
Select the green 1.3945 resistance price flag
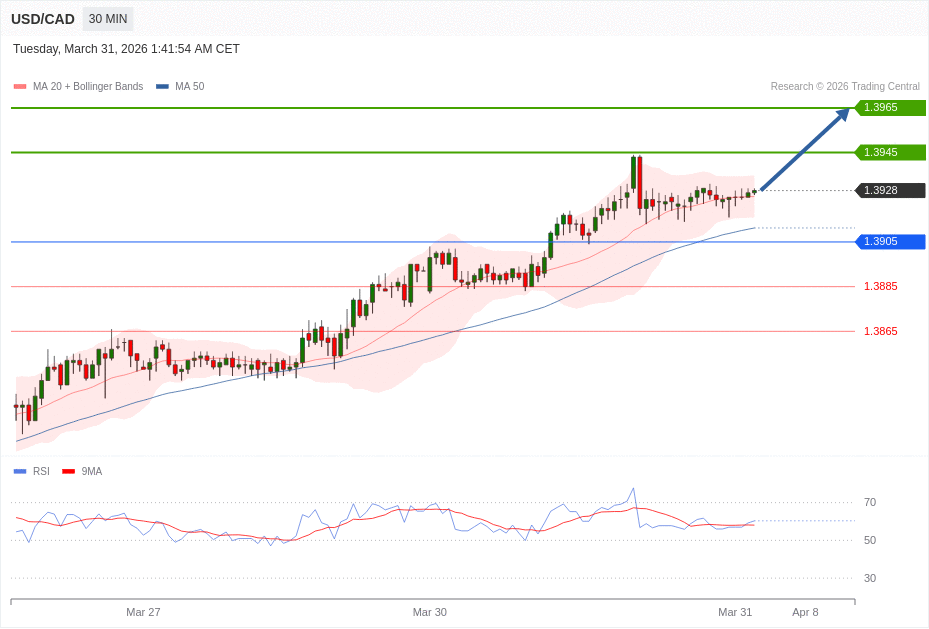click(889, 152)
